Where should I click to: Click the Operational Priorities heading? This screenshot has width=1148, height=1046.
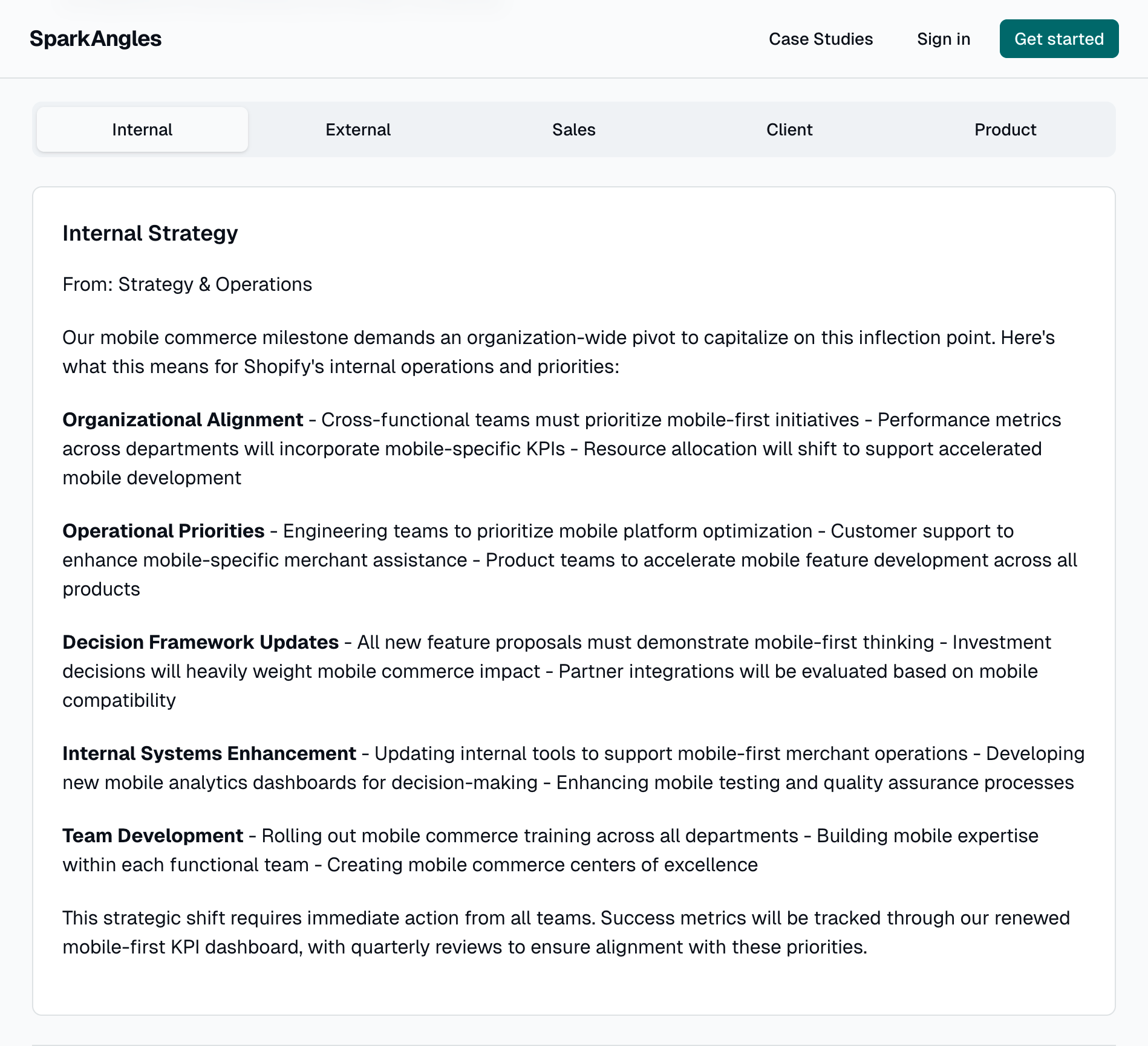[x=164, y=531]
